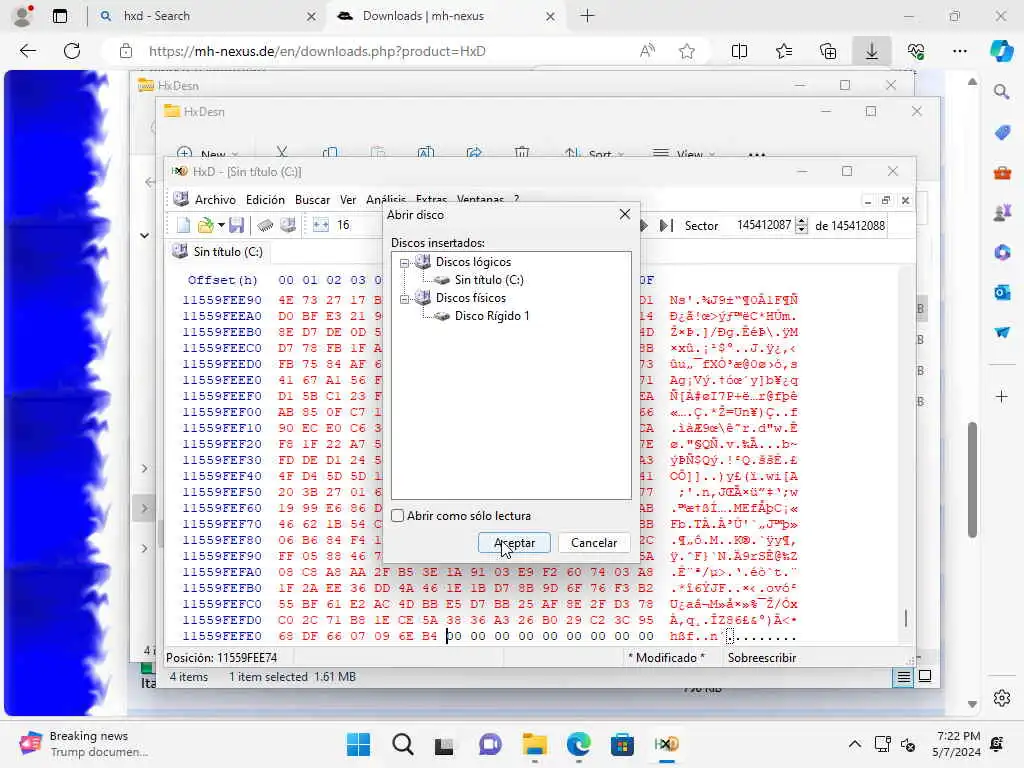Switch Explorer to large icons view
Screen dimensions: 1024x768
tap(925, 677)
